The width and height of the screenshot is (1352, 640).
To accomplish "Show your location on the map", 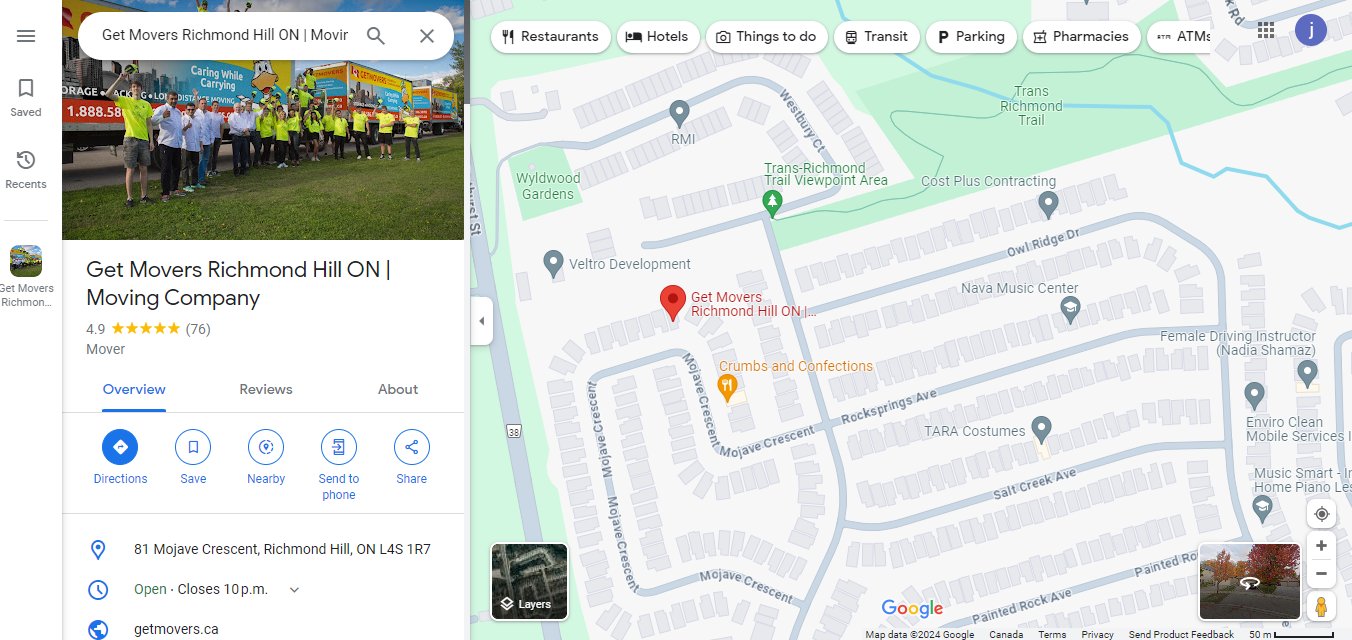I will click(1321, 514).
